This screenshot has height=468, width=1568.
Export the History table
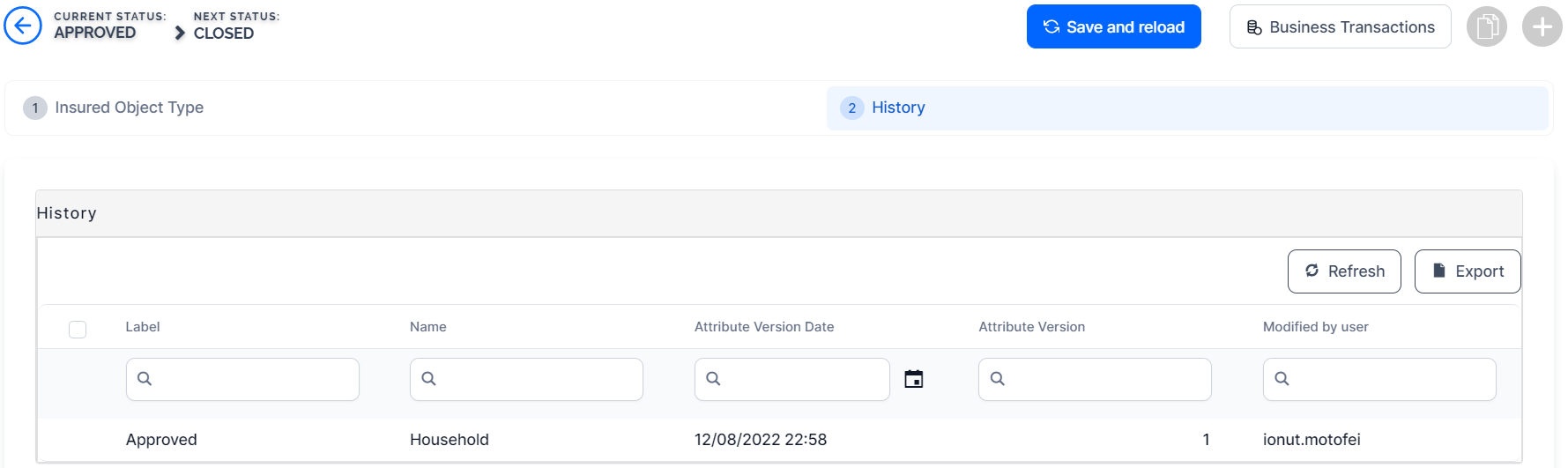point(1467,271)
